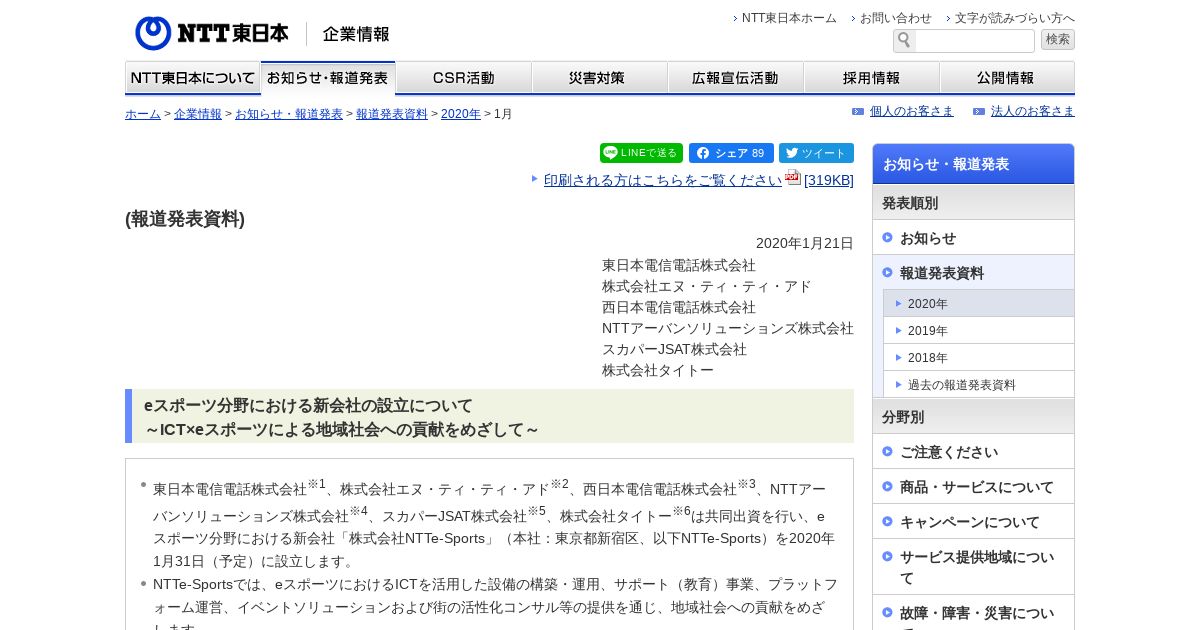The width and height of the screenshot is (1200, 630).
Task: Click 報道発表資料 breadcrumb link
Action: pos(392,114)
